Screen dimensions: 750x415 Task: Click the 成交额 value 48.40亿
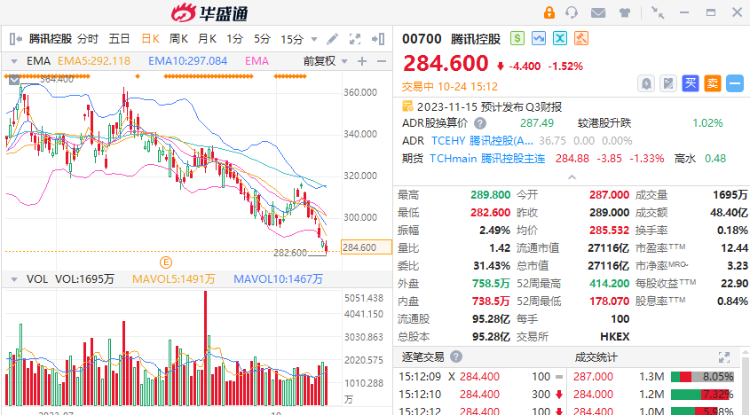point(729,212)
